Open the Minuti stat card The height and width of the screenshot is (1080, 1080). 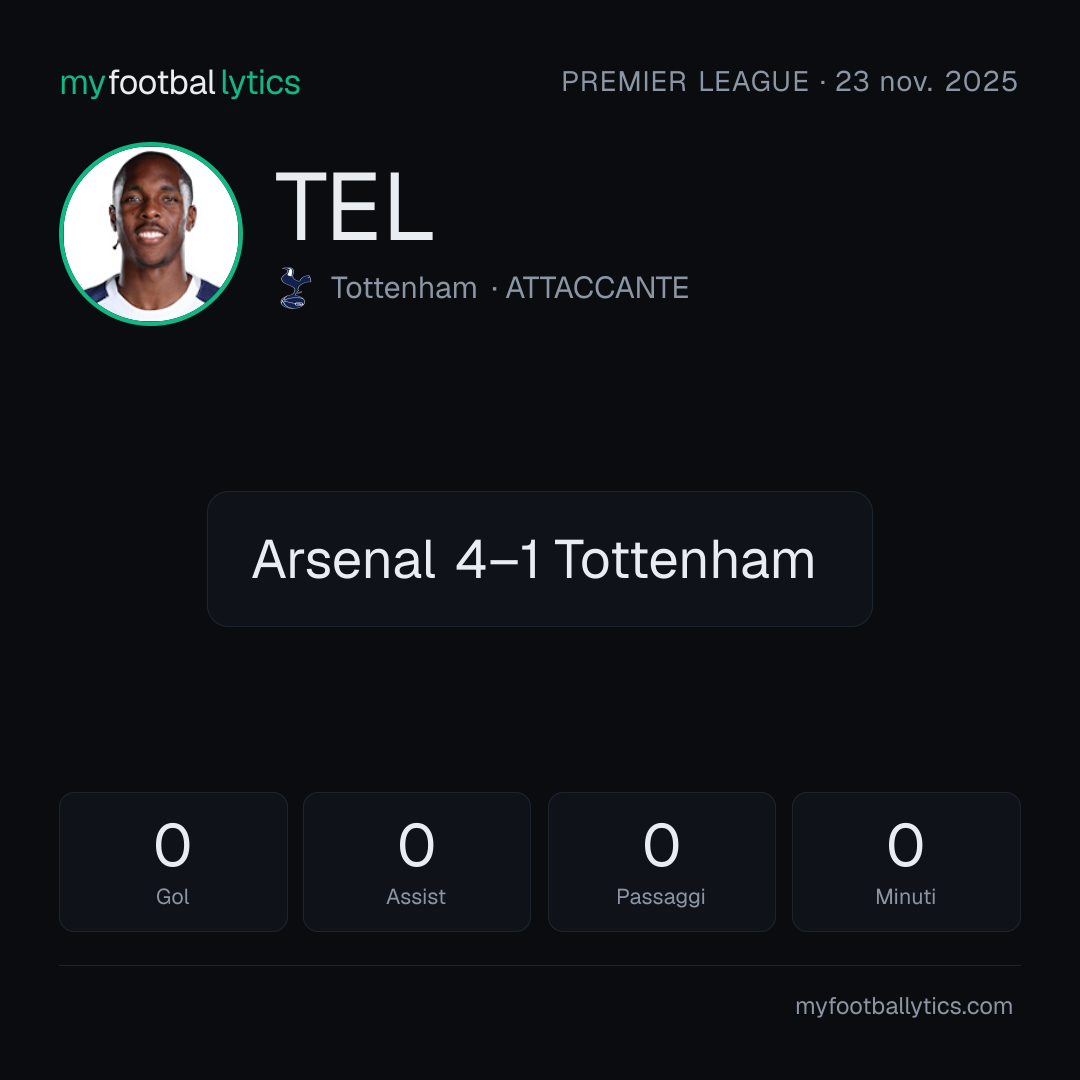[906, 862]
